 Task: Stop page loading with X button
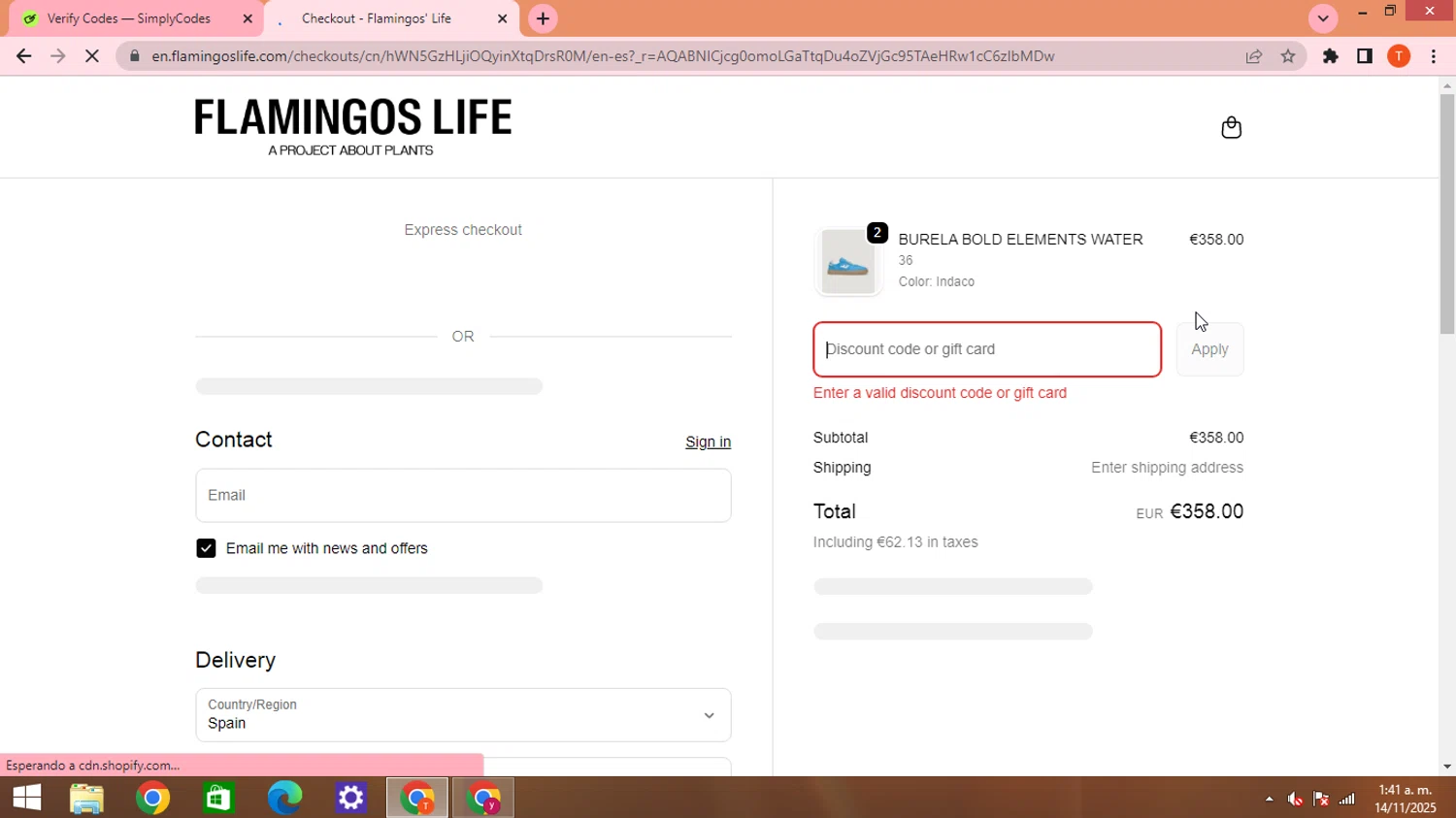point(92,56)
